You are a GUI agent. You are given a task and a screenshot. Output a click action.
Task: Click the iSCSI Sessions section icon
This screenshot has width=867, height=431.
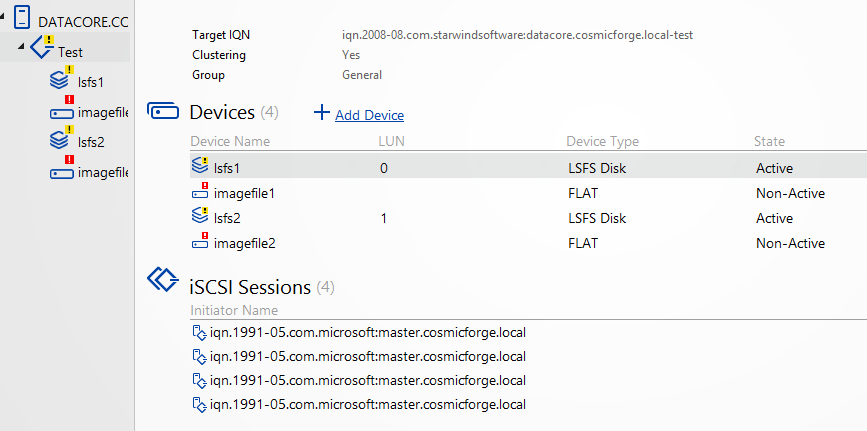coord(163,279)
